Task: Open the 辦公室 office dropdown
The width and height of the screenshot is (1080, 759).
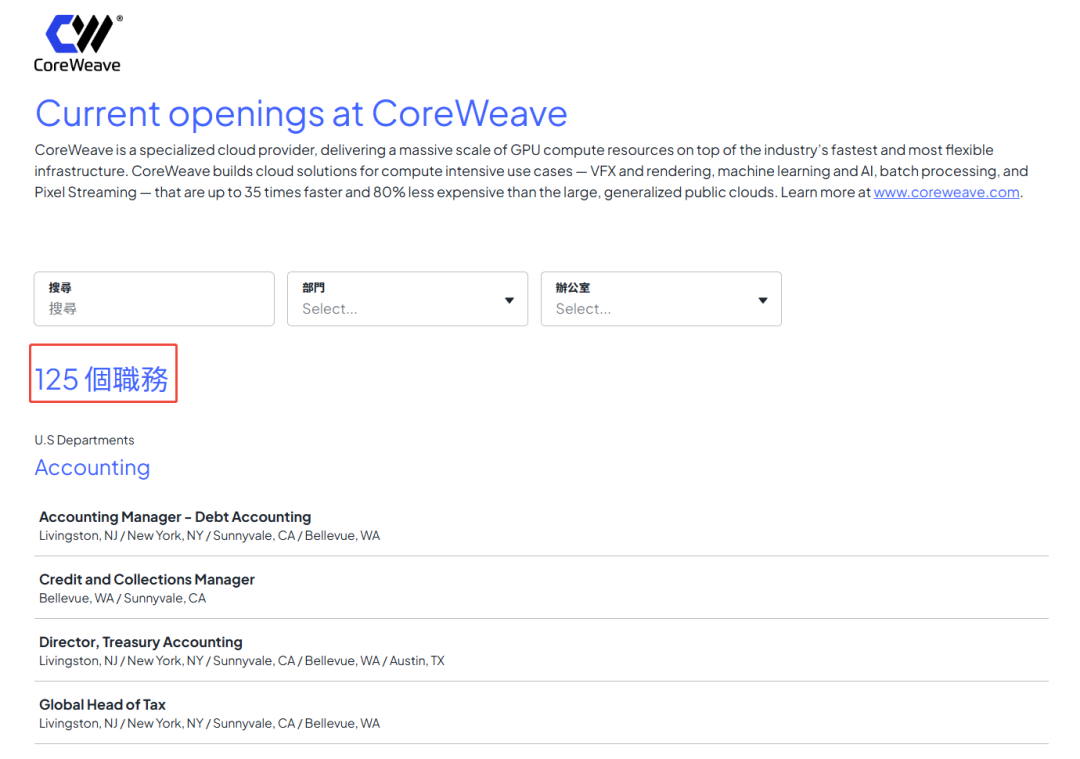Action: [661, 299]
